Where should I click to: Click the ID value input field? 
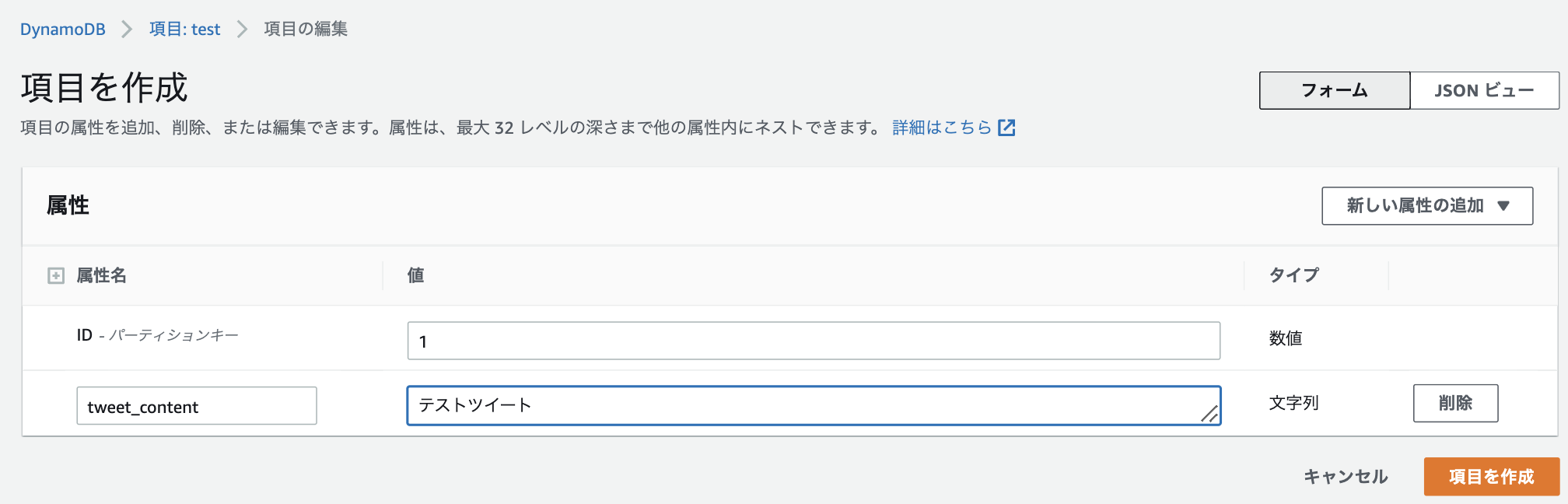coord(814,341)
